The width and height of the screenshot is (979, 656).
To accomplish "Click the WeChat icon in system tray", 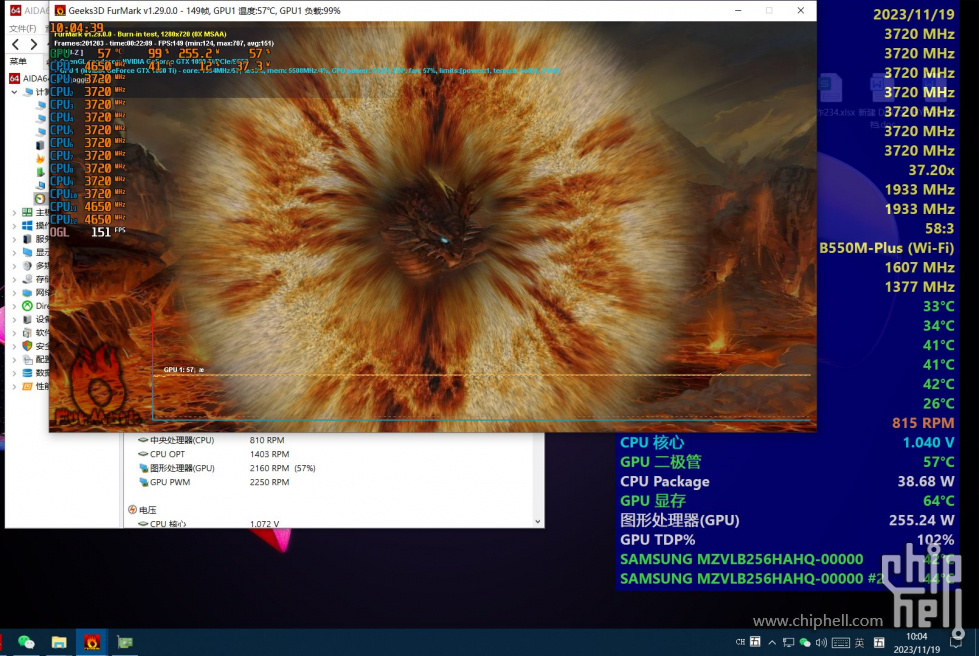I will pyautogui.click(x=805, y=642).
